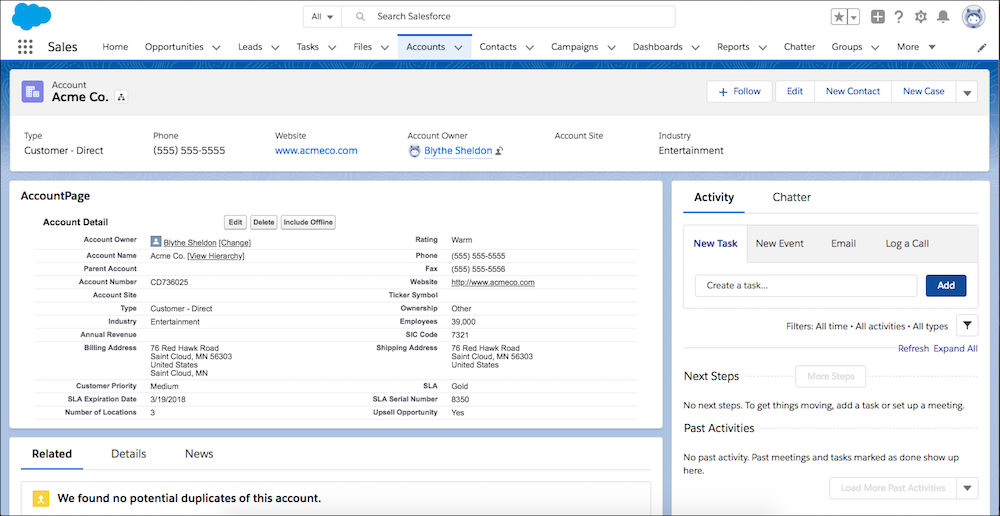The width and height of the screenshot is (1000, 516).
Task: Click Edit in Account Detail section
Action: (x=235, y=222)
